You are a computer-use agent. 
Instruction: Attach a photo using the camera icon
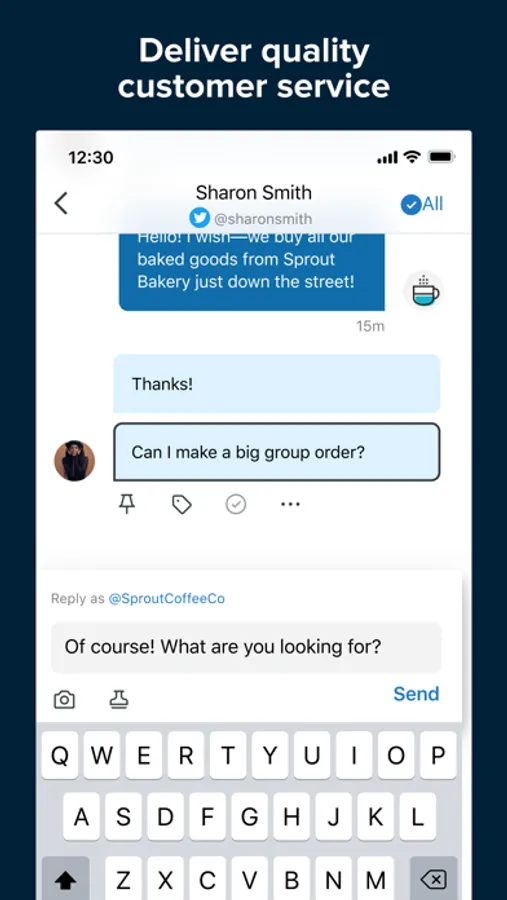tap(64, 700)
